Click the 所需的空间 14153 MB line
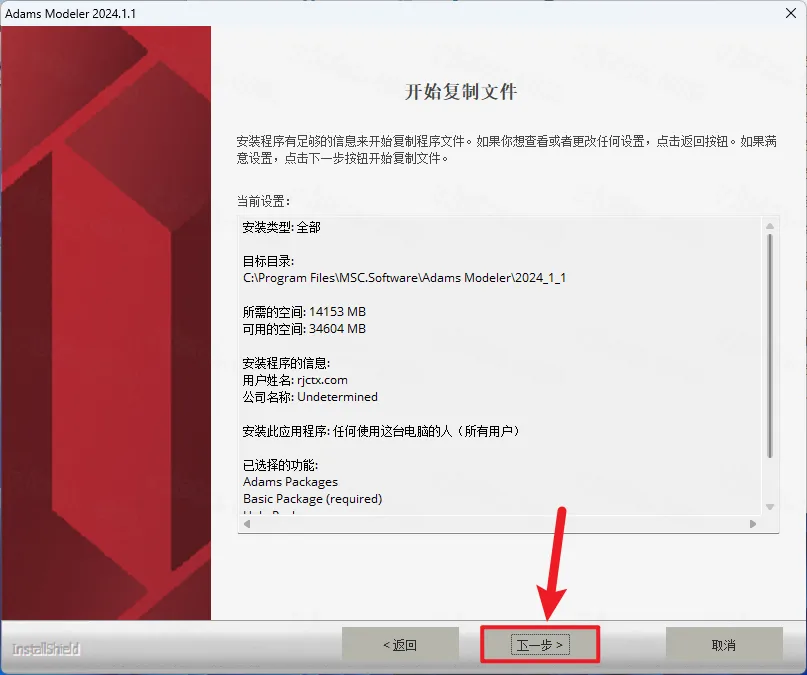Image resolution: width=807 pixels, height=675 pixels. tap(304, 312)
